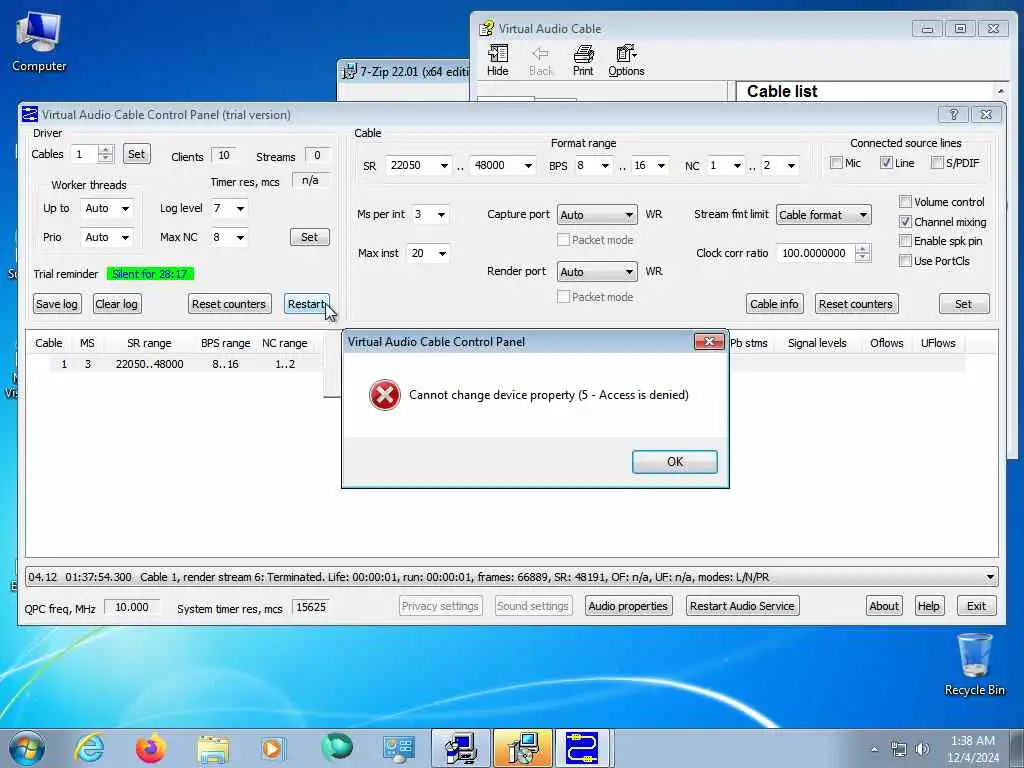This screenshot has height=768, width=1024.
Task: Click the Restart button in Driver section
Action: 306,304
